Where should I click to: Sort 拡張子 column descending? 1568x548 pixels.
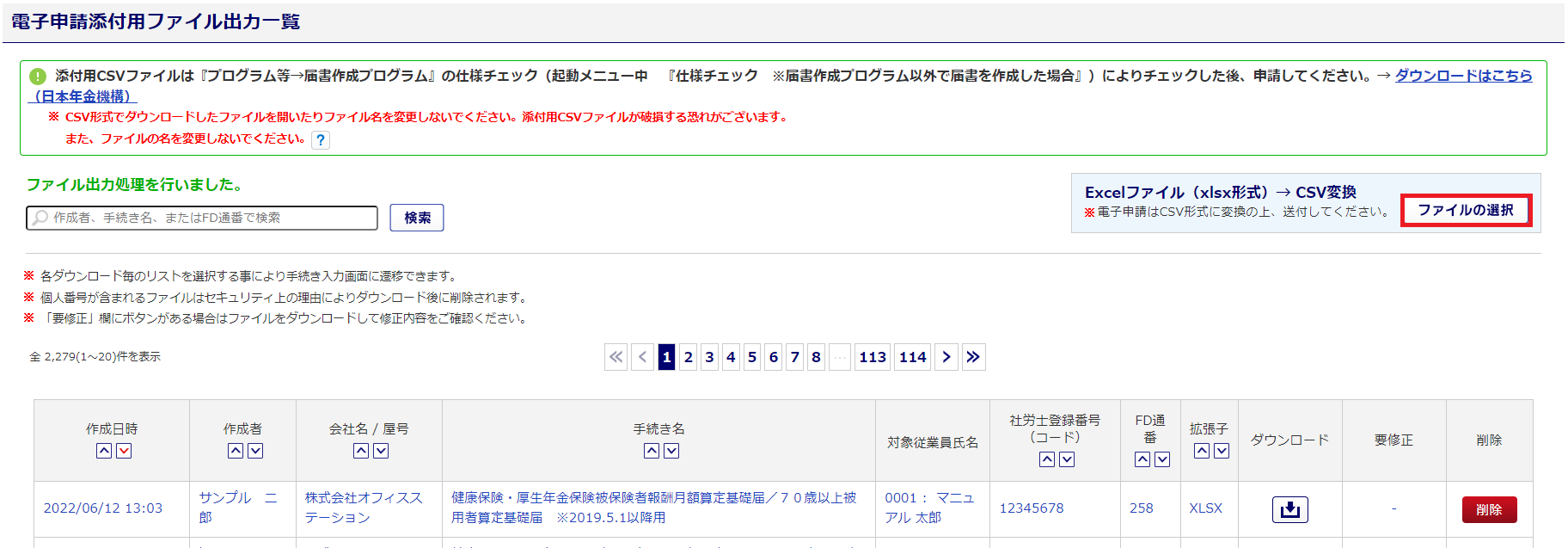(x=1222, y=451)
